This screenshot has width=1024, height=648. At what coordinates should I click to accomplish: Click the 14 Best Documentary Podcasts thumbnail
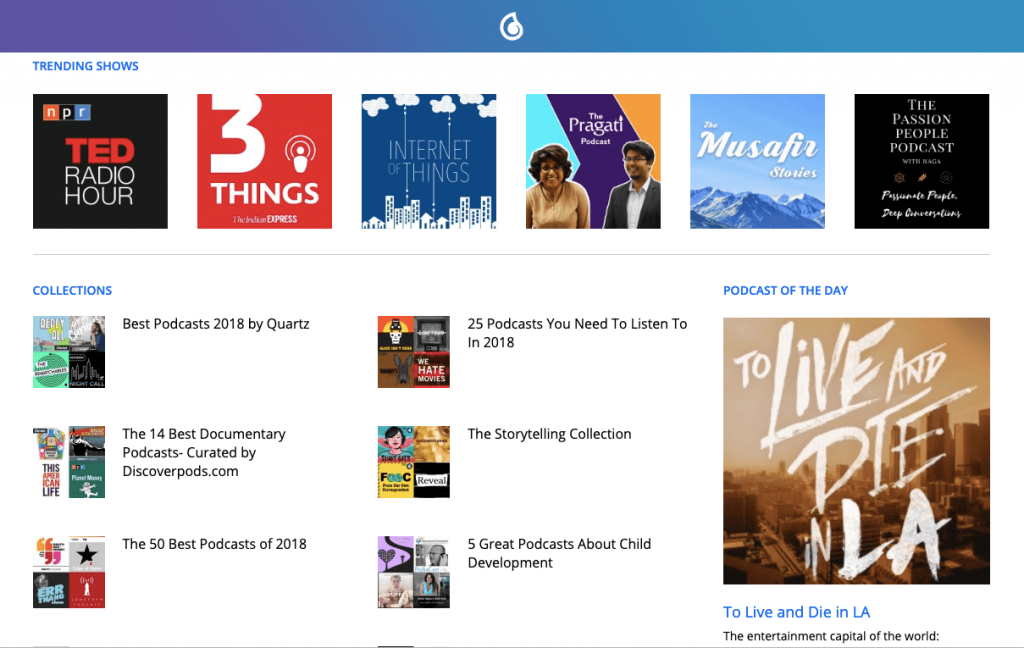(69, 462)
